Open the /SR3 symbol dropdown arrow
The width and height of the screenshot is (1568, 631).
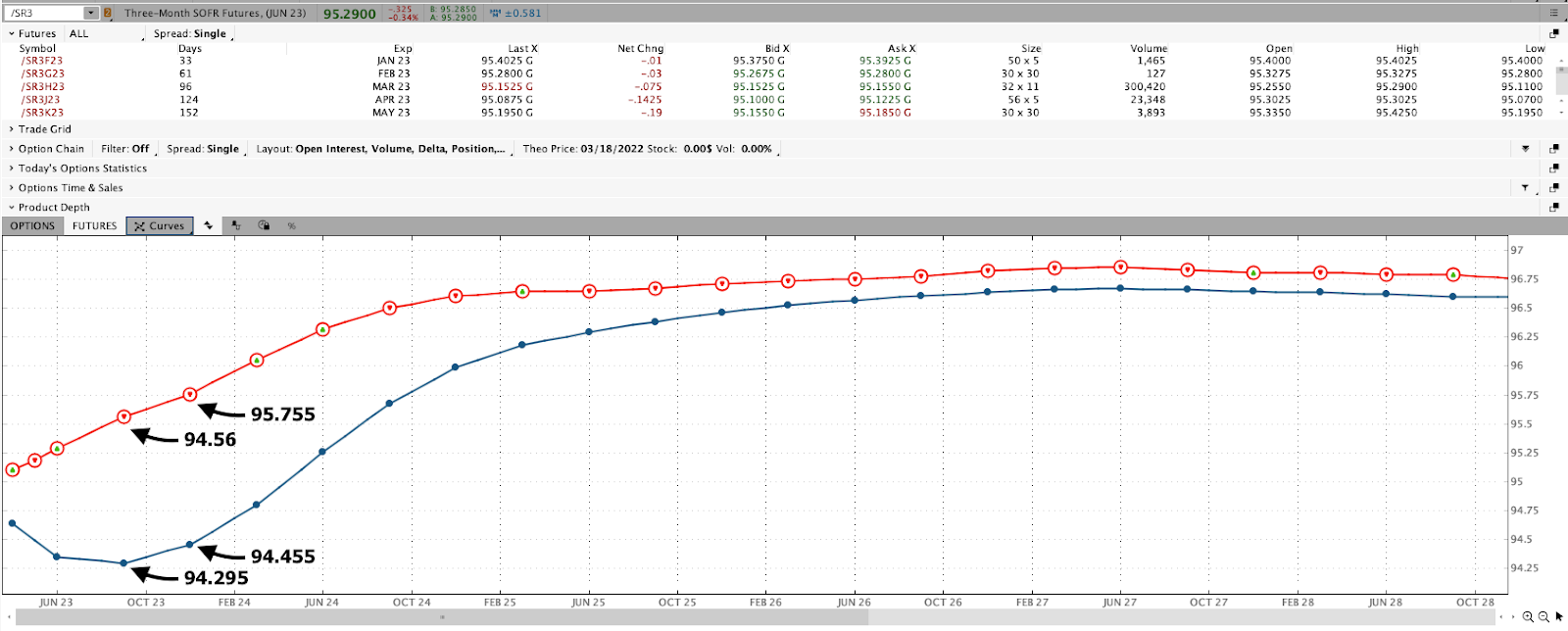point(90,13)
